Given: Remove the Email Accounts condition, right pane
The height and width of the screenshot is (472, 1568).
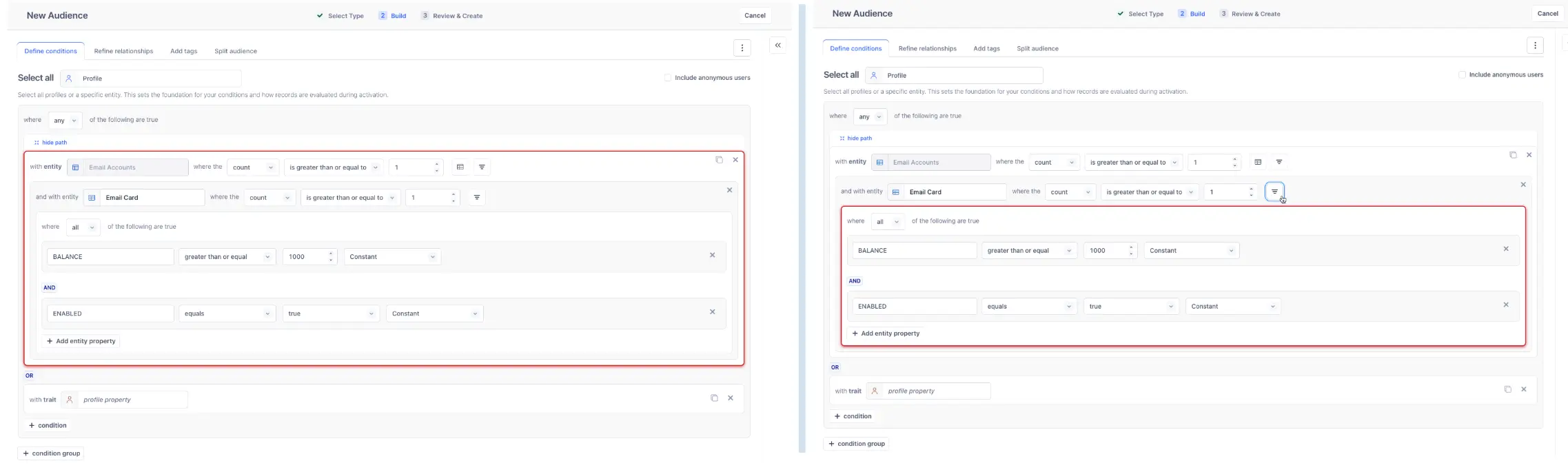Looking at the screenshot, I should (x=1529, y=155).
